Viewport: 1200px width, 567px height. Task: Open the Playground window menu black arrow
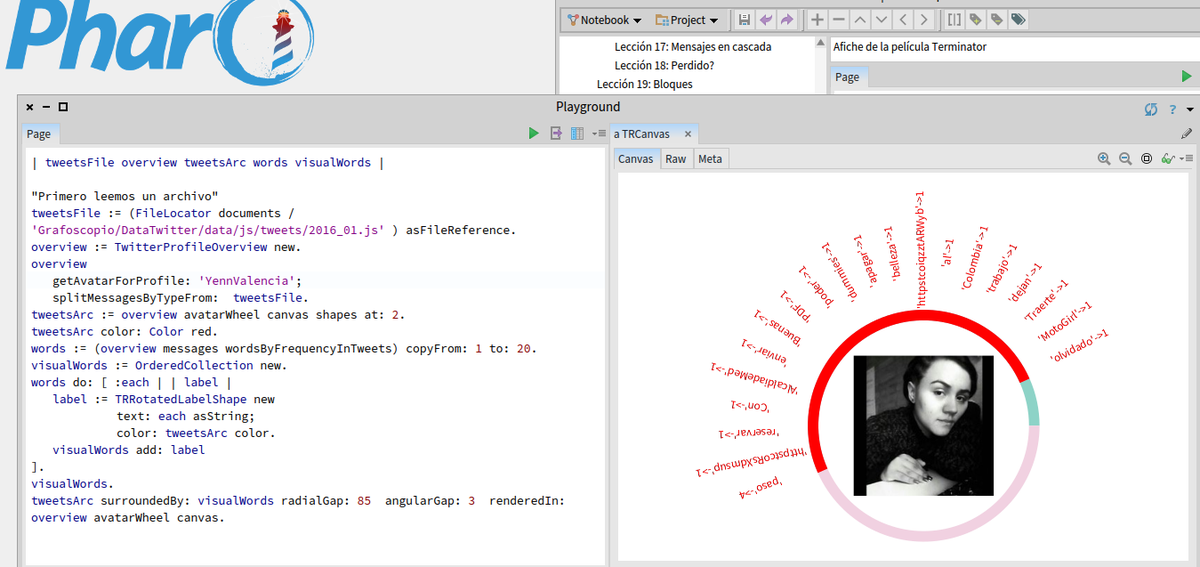[1190, 109]
